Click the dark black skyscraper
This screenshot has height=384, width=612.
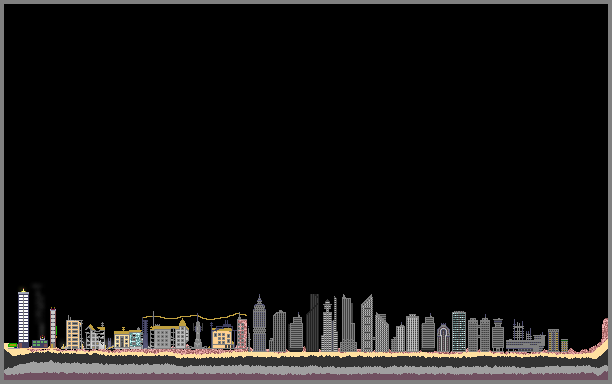tap(312, 322)
